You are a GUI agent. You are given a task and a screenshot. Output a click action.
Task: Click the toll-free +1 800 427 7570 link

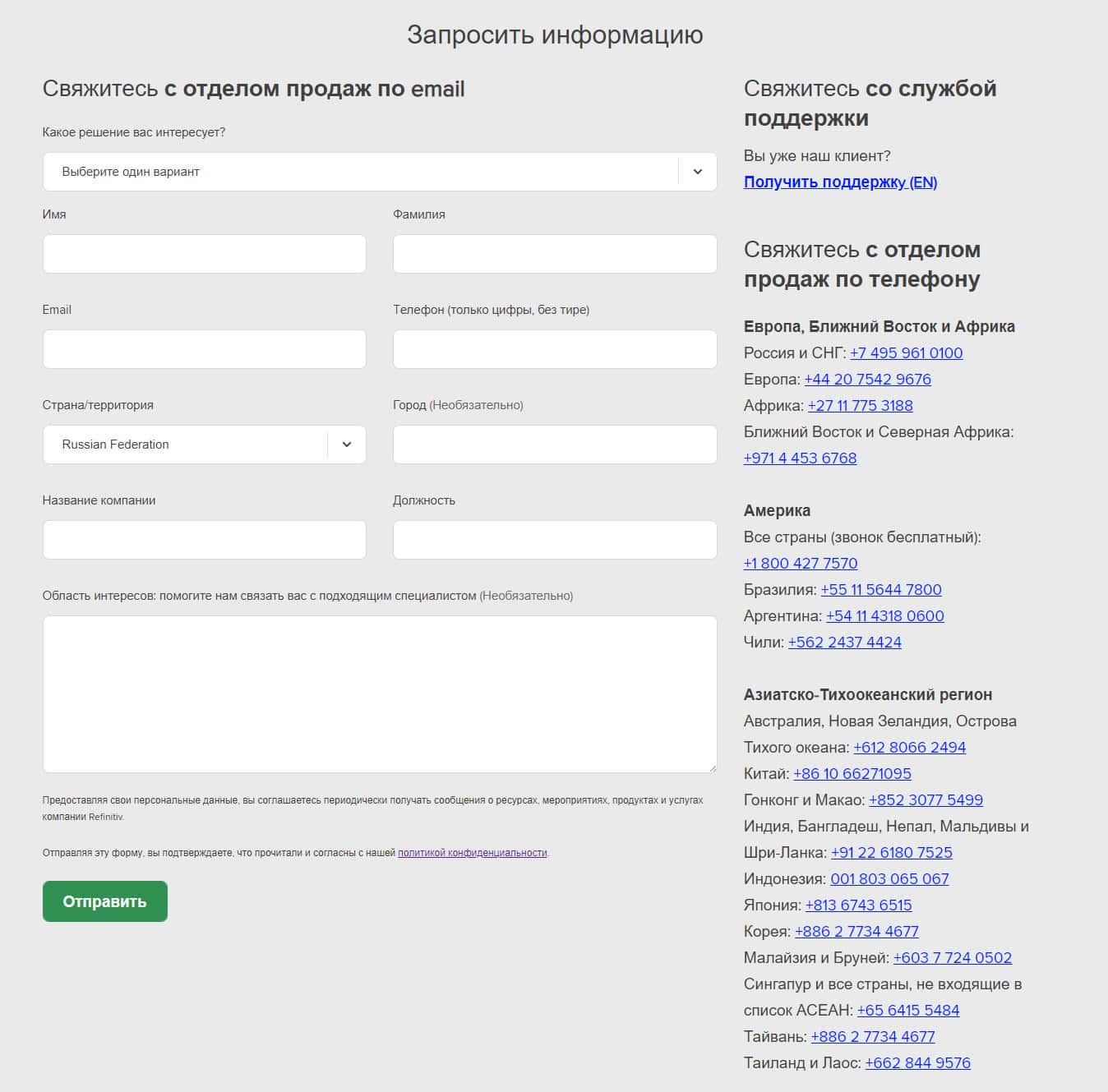pyautogui.click(x=800, y=563)
